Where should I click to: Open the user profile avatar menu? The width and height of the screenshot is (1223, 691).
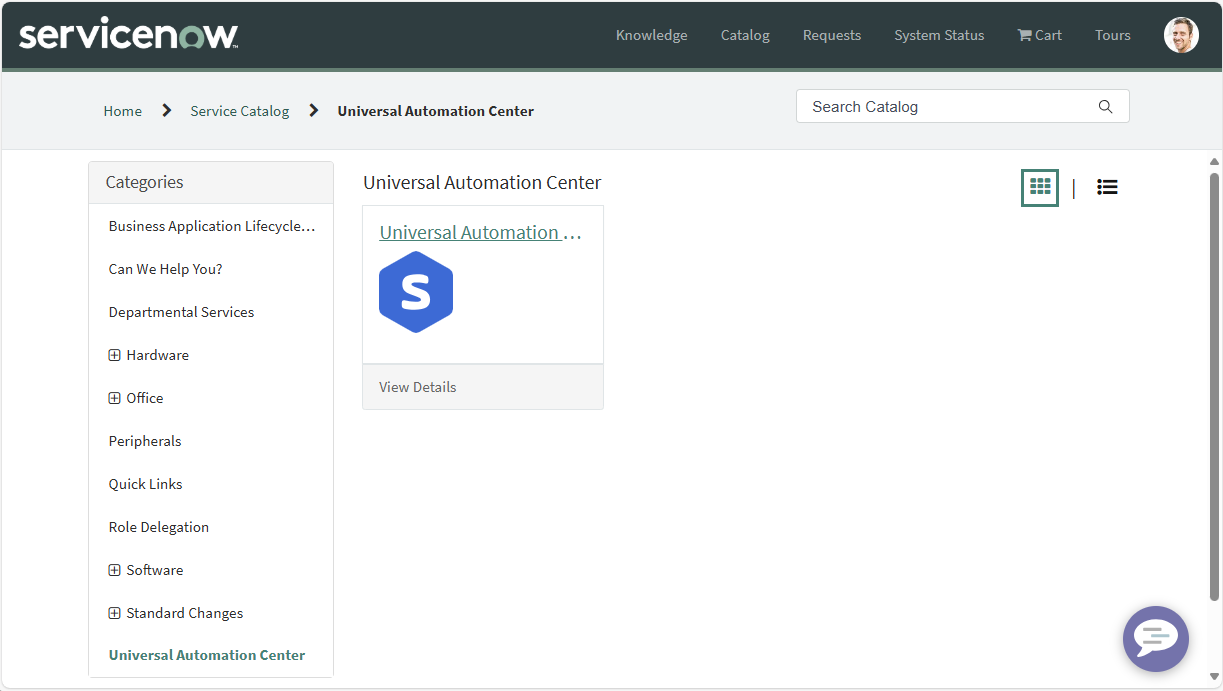click(1181, 35)
